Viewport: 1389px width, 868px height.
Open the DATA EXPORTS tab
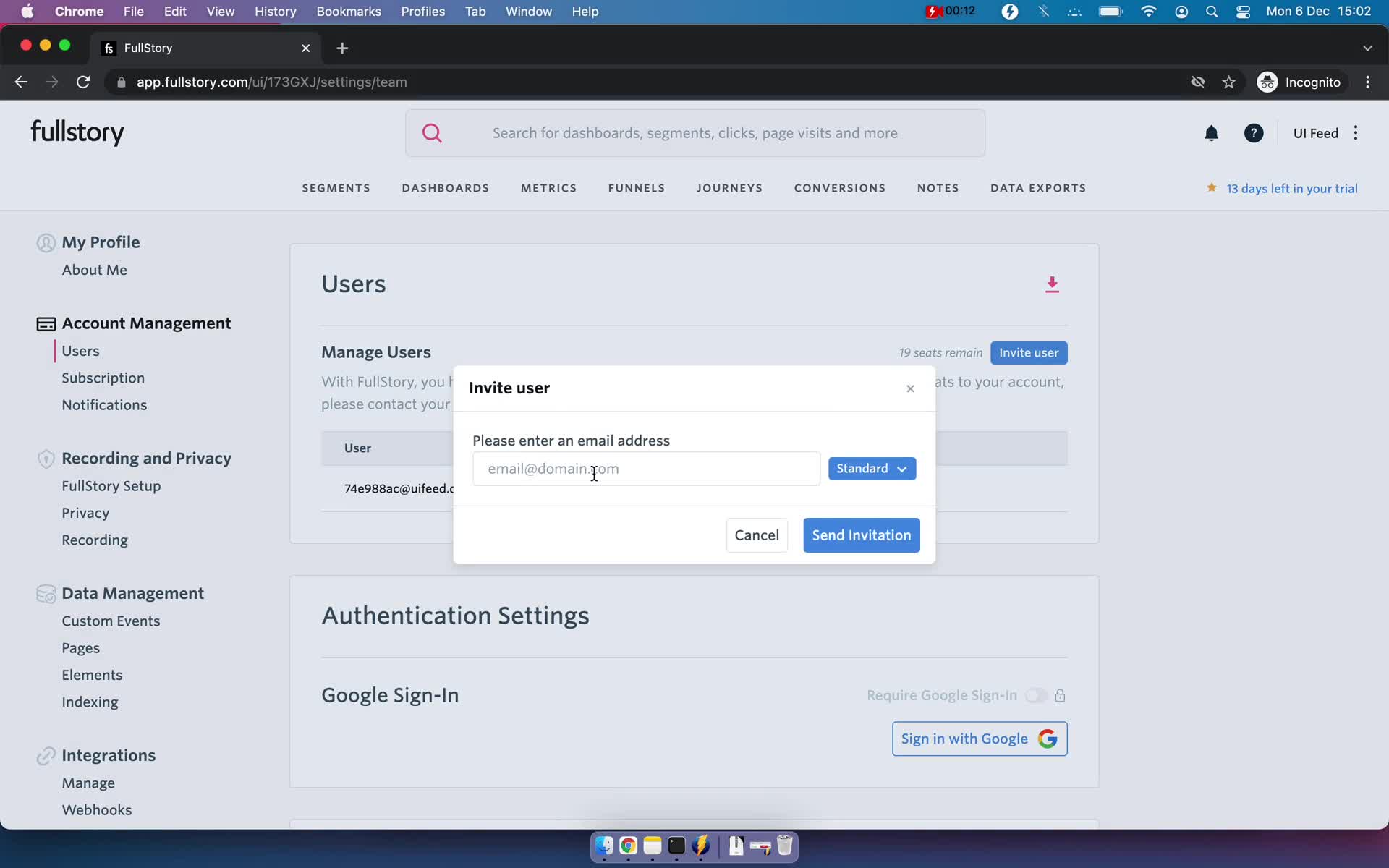(x=1038, y=188)
